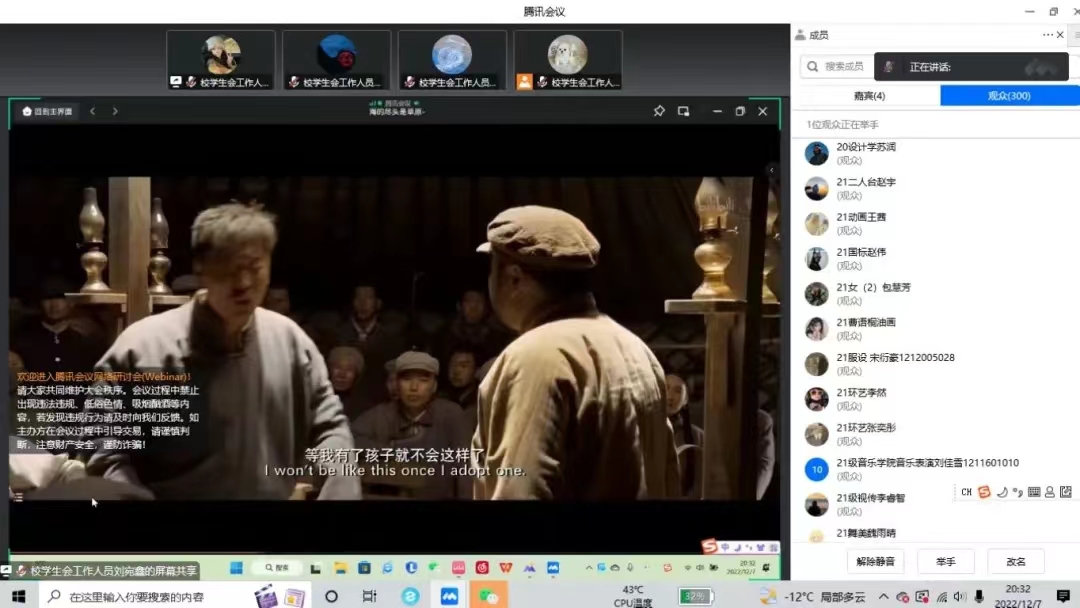Open the soft keyboard icon in IME bar
The height and width of the screenshot is (608, 1080).
1034,492
